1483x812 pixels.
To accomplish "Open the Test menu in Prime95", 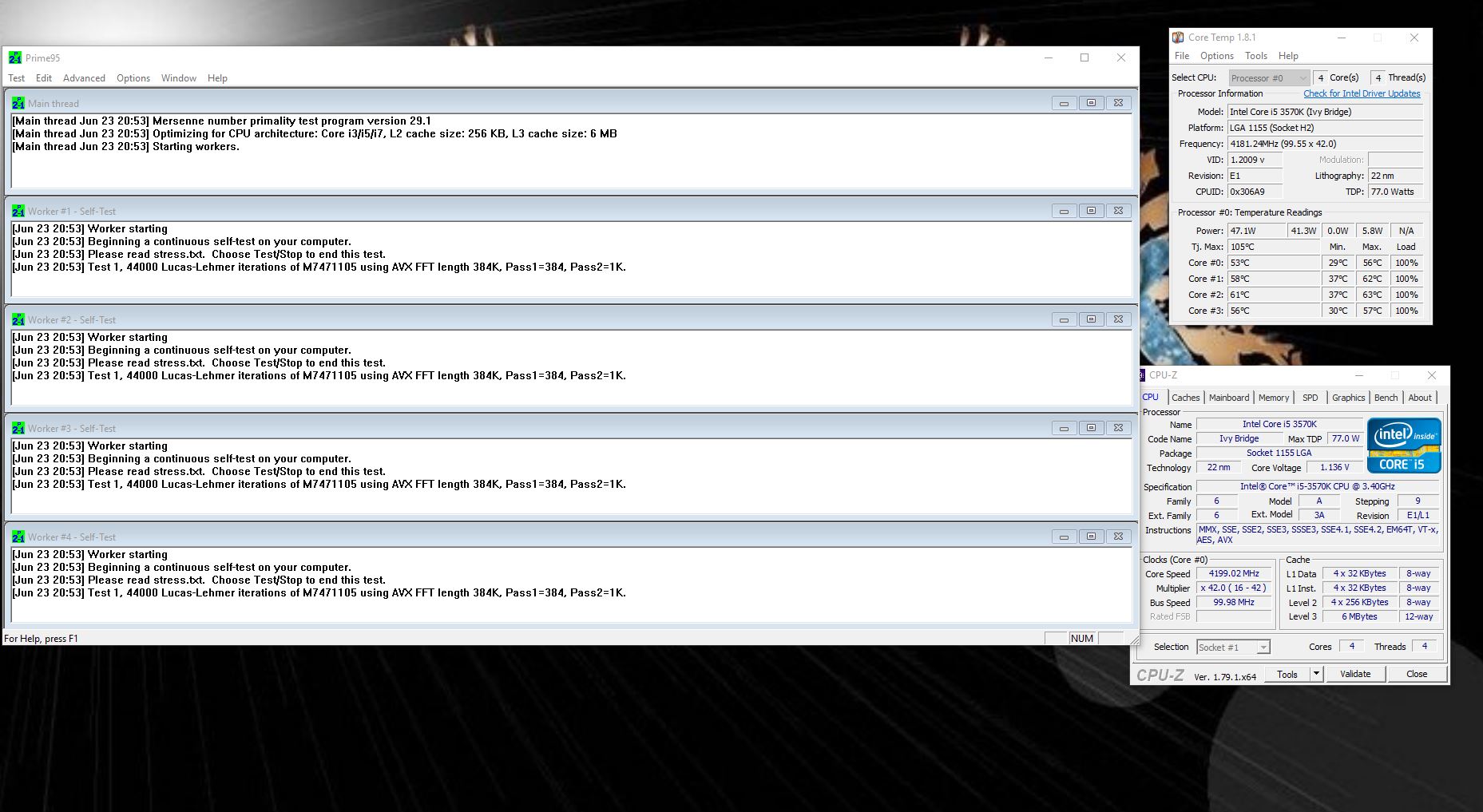I will (x=16, y=78).
